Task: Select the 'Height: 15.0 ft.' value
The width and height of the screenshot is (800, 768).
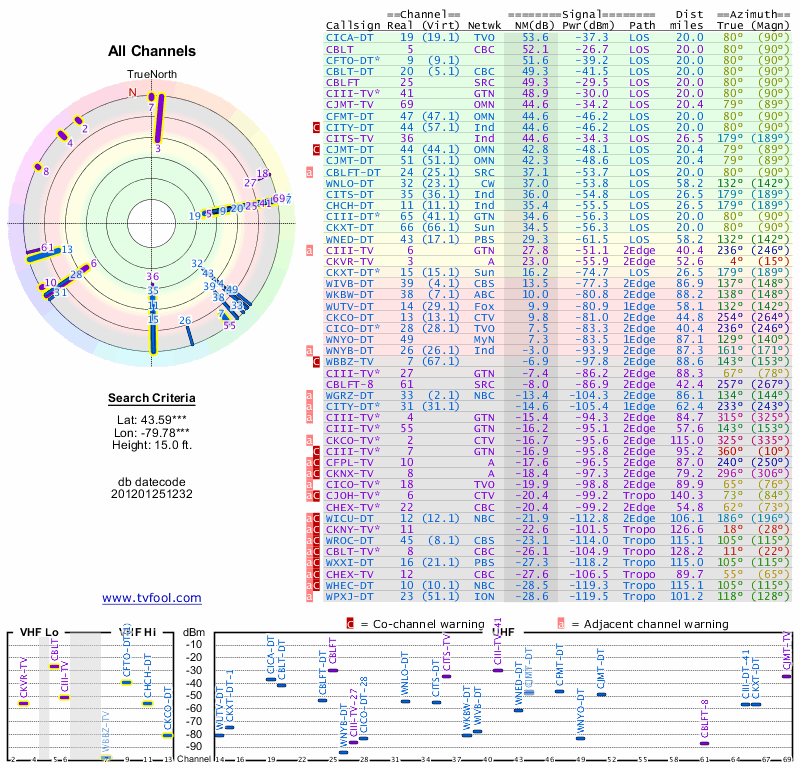Action: tap(152, 445)
